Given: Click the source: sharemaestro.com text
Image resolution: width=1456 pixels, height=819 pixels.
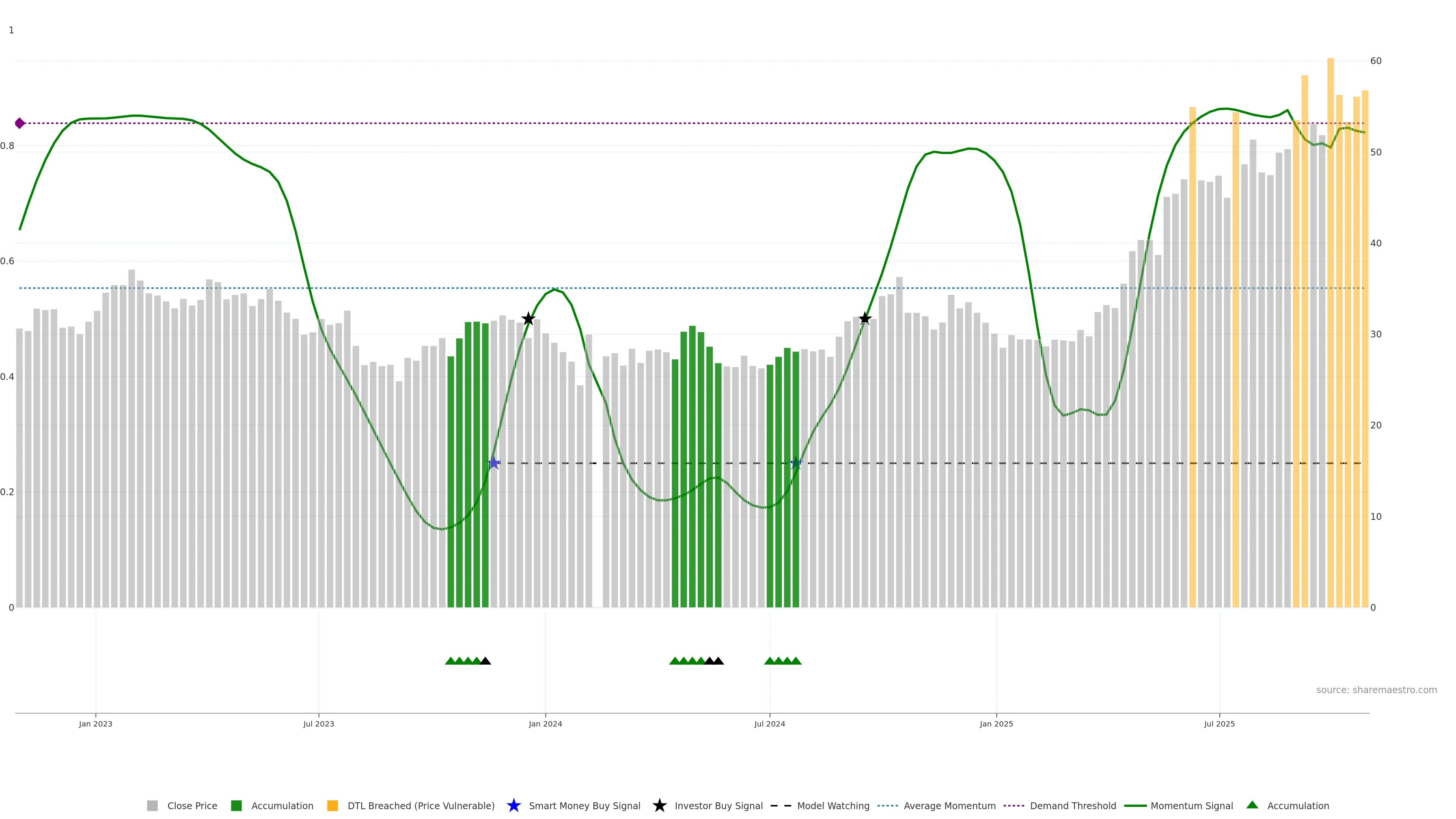Looking at the screenshot, I should pos(1376,690).
